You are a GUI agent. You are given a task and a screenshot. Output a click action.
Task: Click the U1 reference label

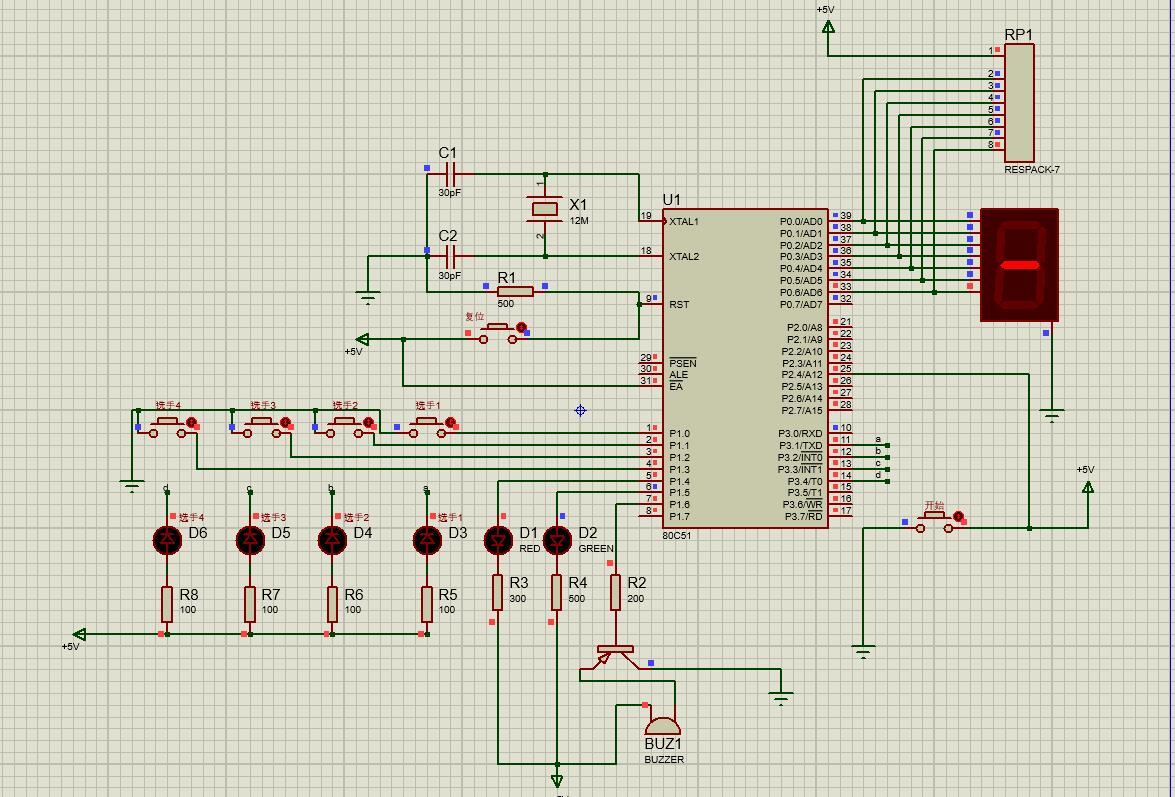(671, 200)
